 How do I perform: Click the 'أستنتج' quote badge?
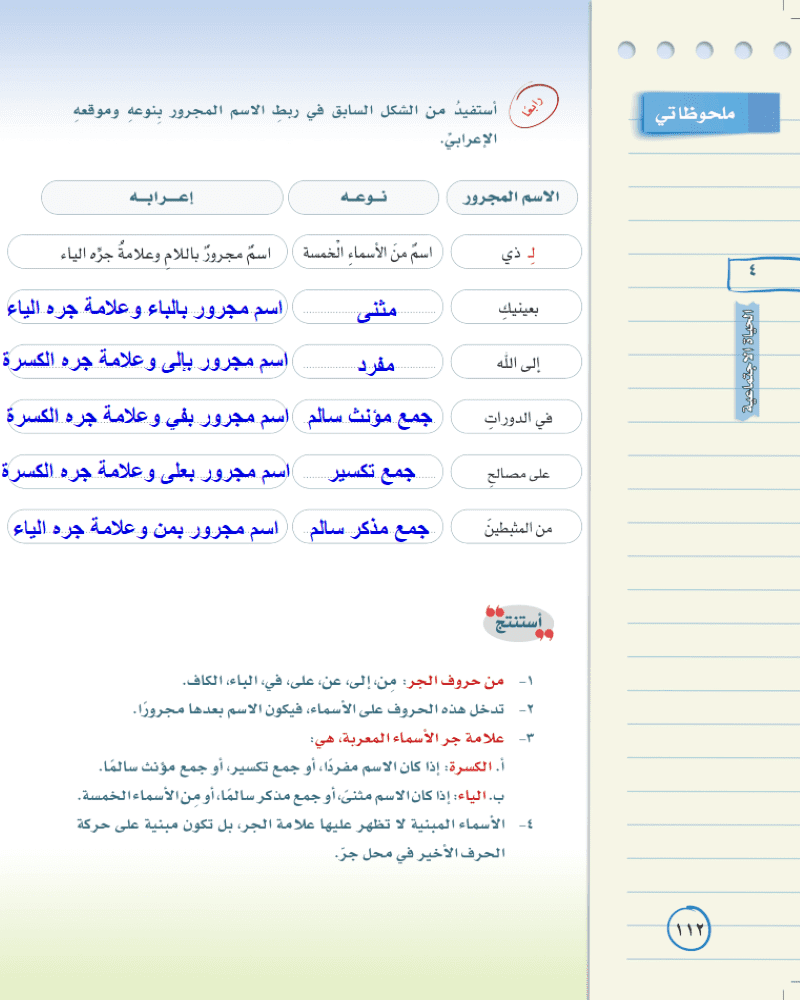click(519, 623)
